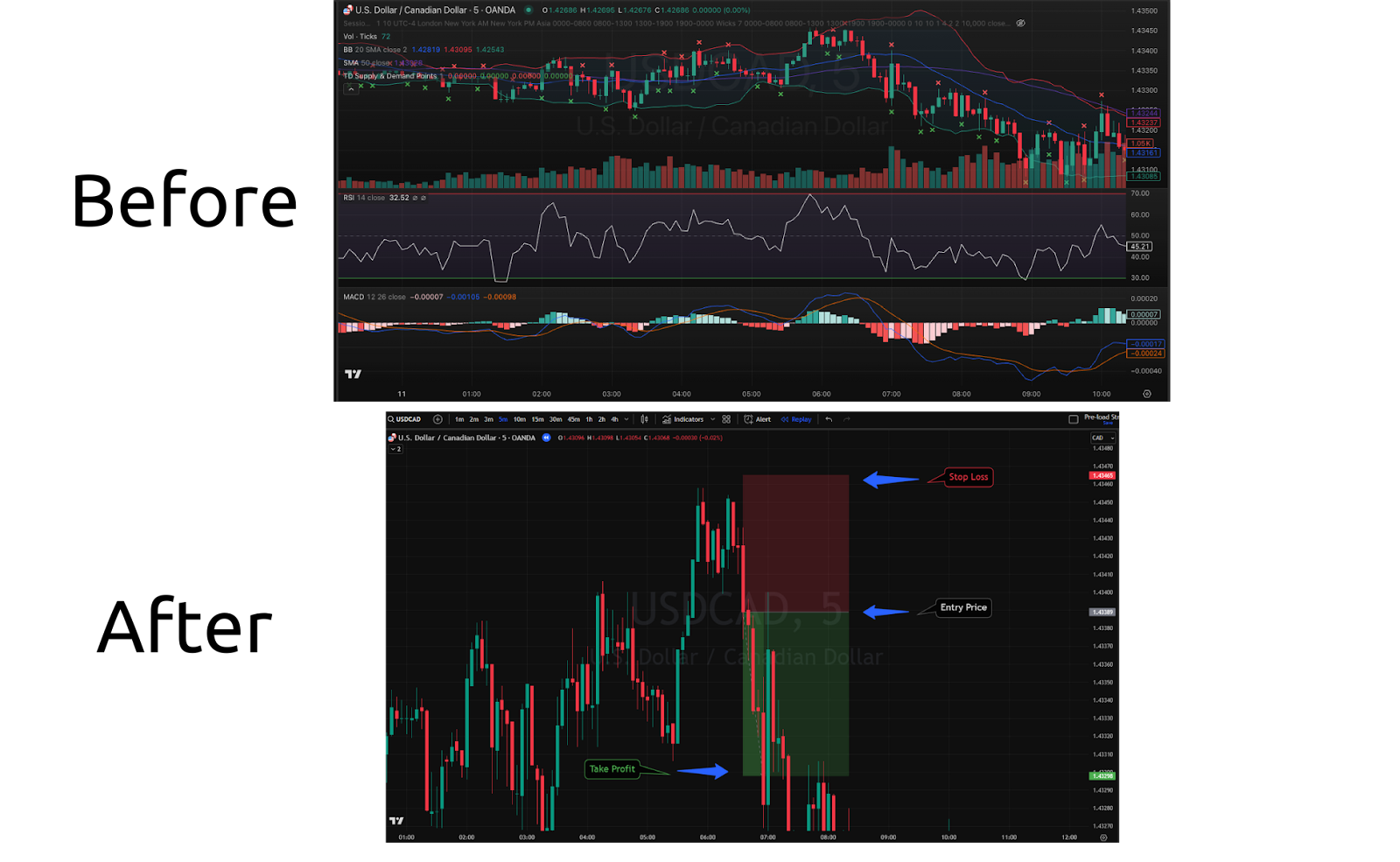Start the Replay mode
The width and height of the screenshot is (1400, 862).
pyautogui.click(x=796, y=419)
